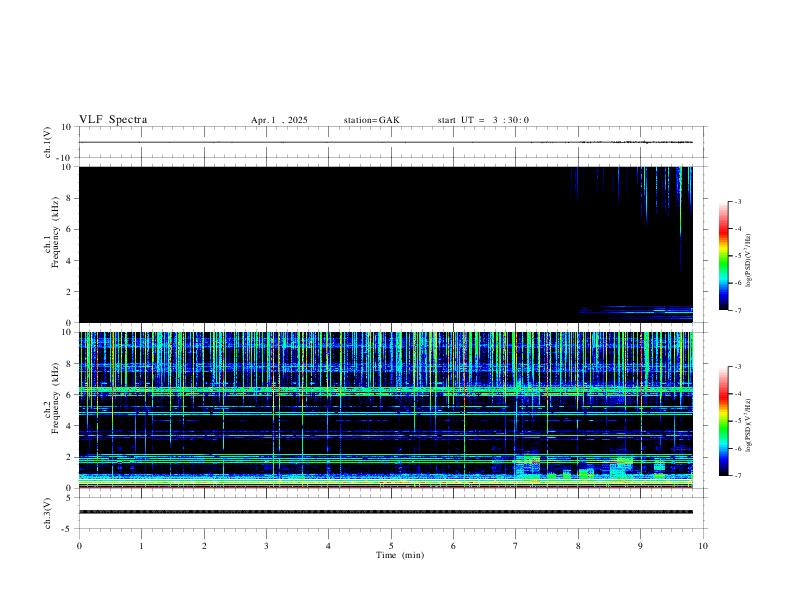Click the 6 kHz tick on ch.2 spectrogram axis
This screenshot has height=612, width=792.
69,394
